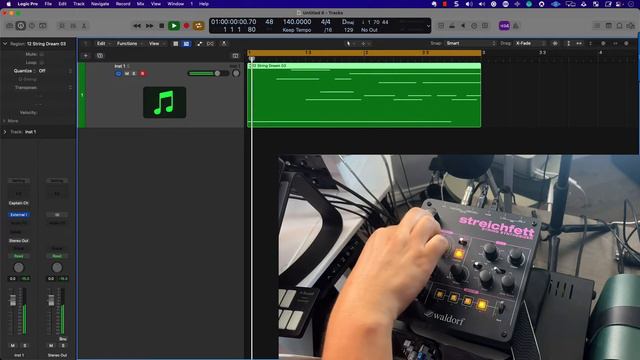The image size is (640, 360).
Task: Click the Stop transport button
Action: point(162,26)
